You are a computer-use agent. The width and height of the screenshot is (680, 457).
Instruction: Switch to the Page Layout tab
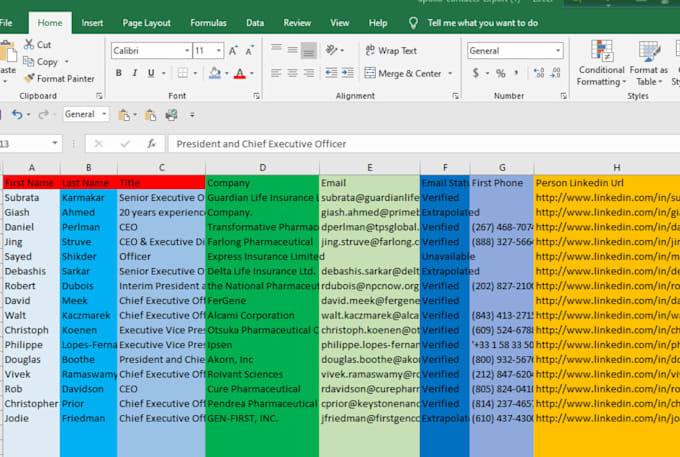click(x=147, y=23)
